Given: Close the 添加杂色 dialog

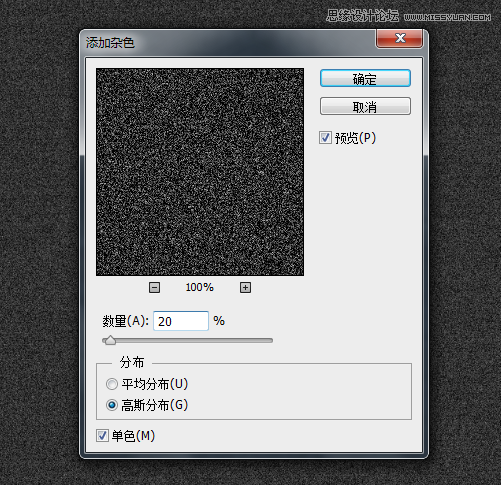Looking at the screenshot, I should point(400,38).
